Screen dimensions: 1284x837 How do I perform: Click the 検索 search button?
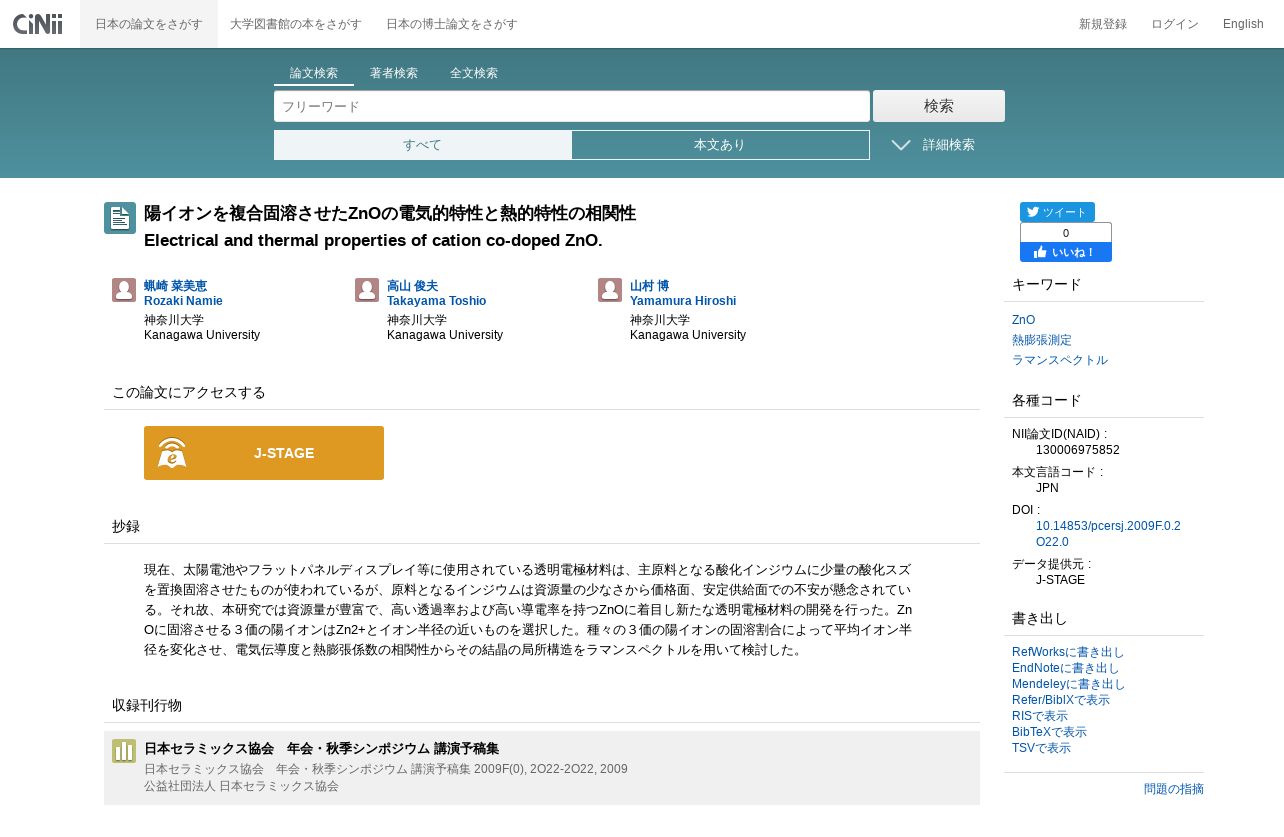[939, 106]
